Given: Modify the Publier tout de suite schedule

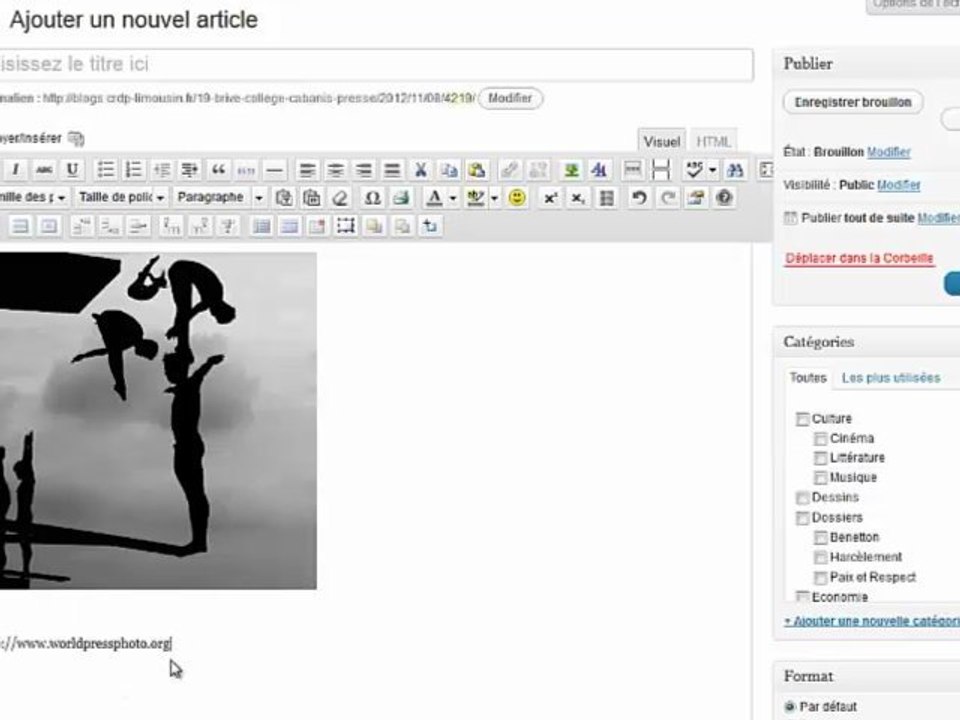Looking at the screenshot, I should [938, 218].
